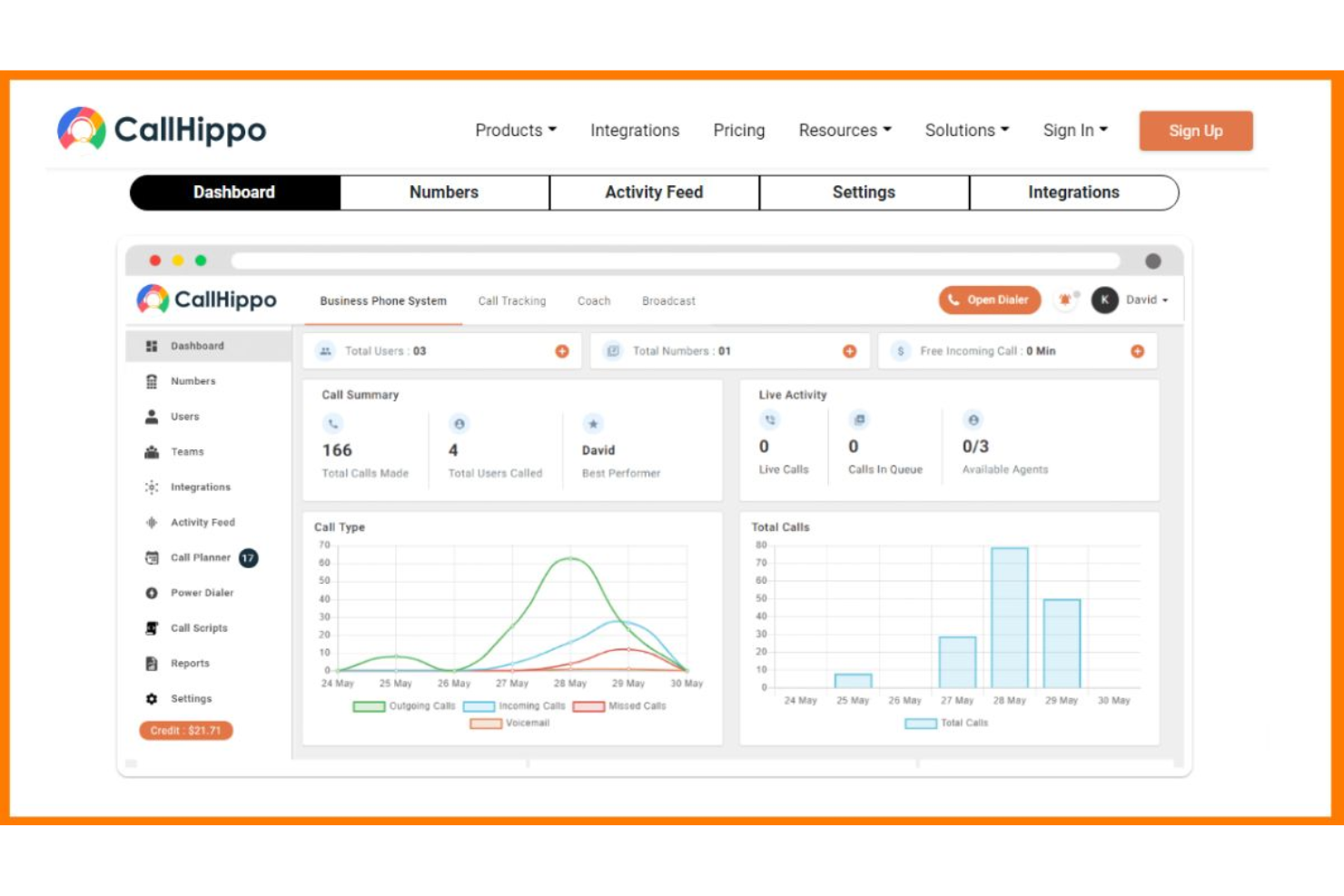Click the Sign Up button

[x=1195, y=130]
